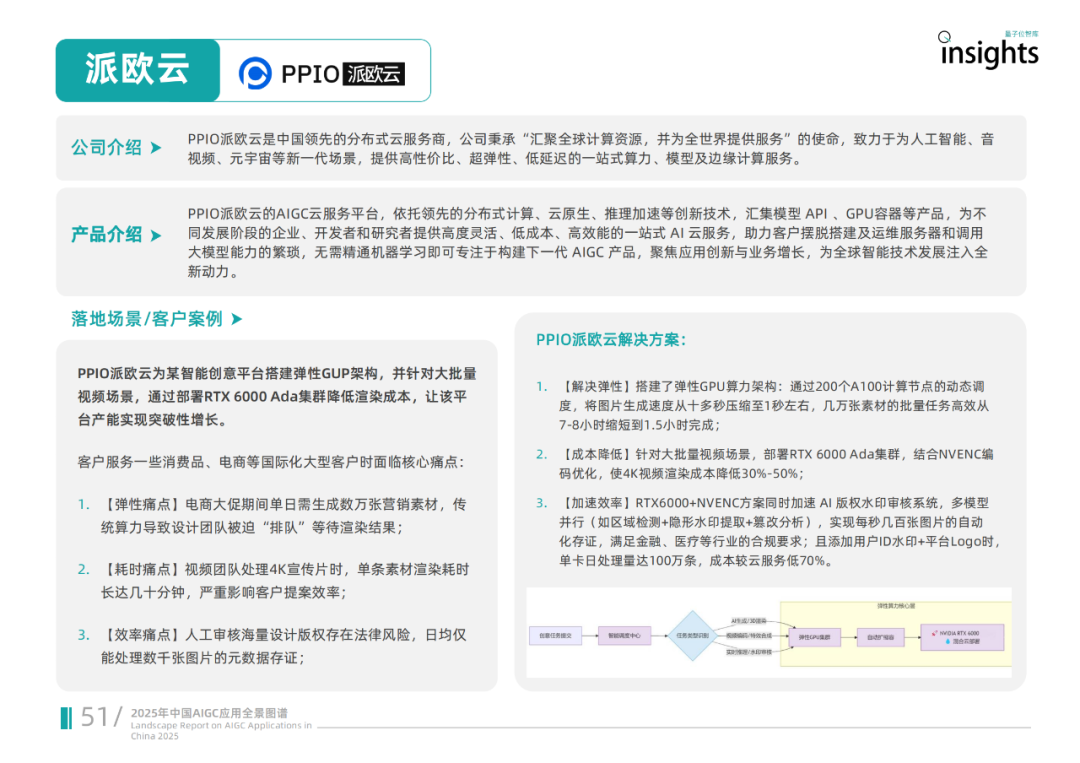Click the 【耗时痛点】 list item text
This screenshot has width=1080, height=763.
tap(284, 581)
